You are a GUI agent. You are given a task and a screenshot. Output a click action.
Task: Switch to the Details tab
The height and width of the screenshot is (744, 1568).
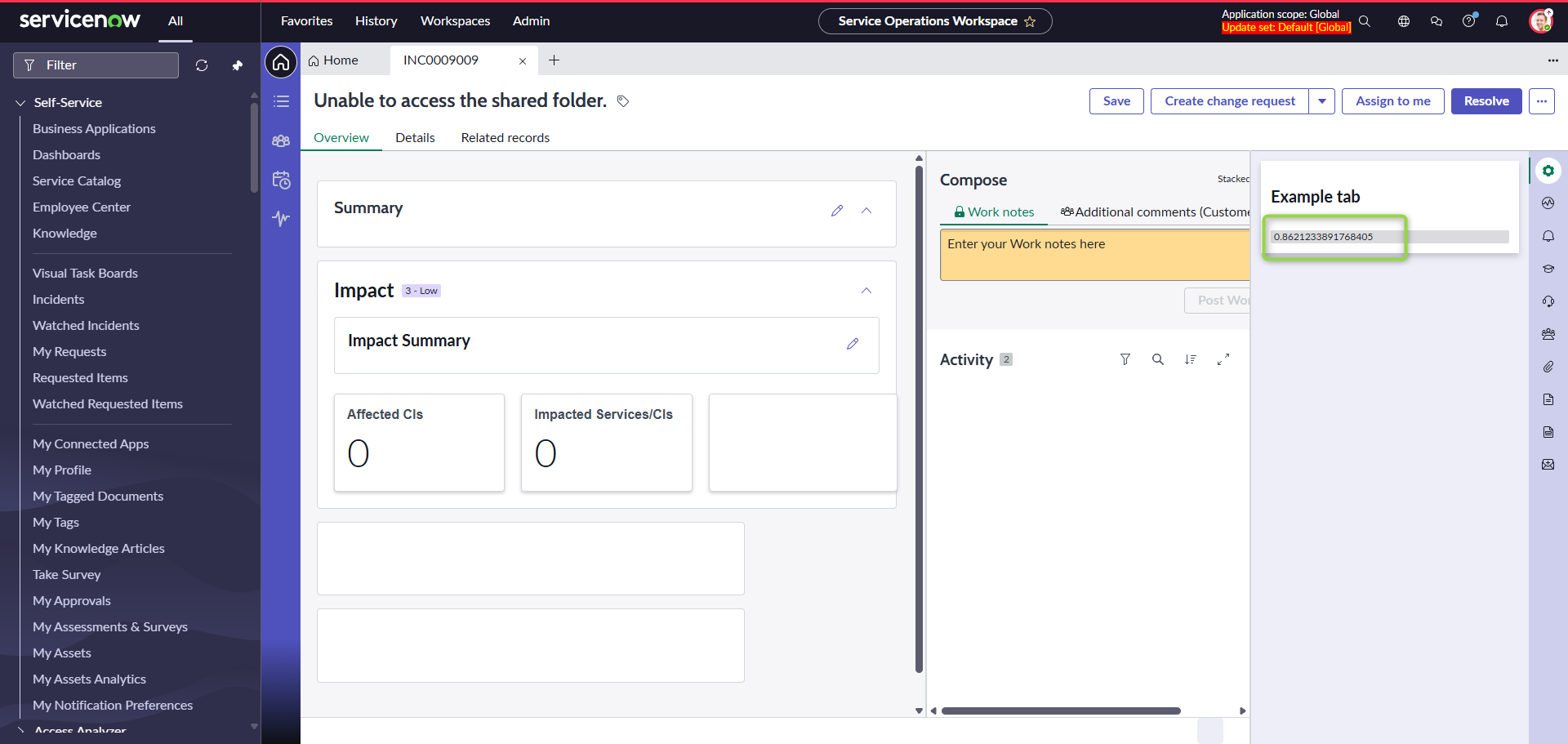coord(415,138)
